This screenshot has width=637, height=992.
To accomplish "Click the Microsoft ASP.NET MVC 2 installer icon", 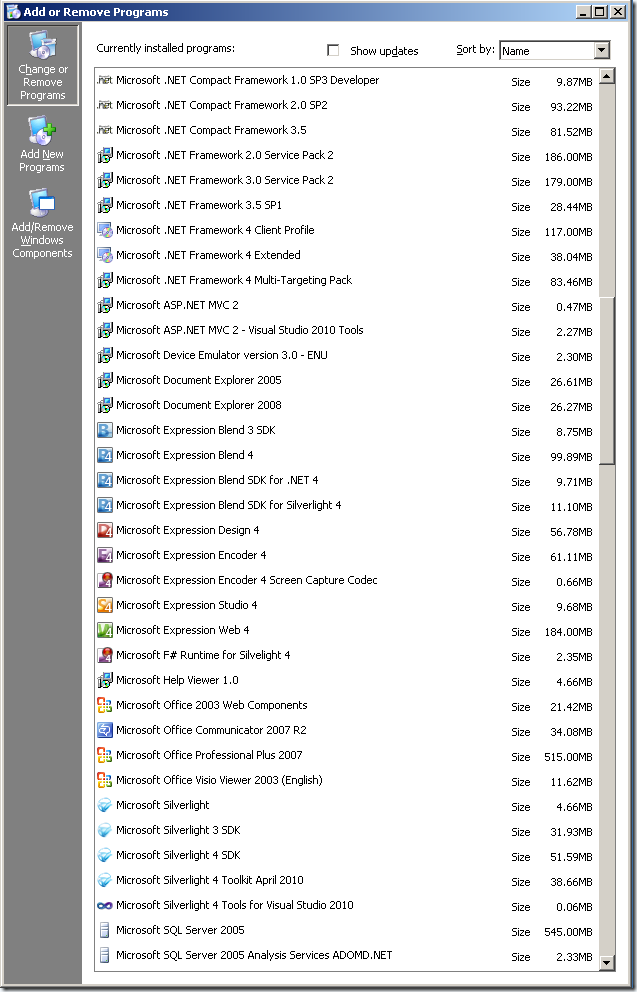I will (104, 305).
